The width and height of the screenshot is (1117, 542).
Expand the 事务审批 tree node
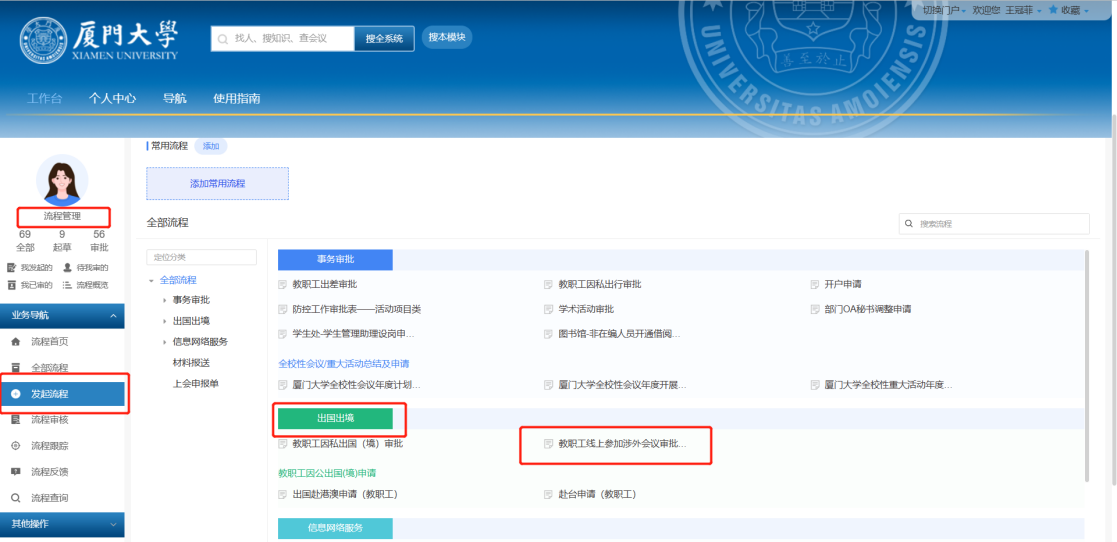point(165,300)
